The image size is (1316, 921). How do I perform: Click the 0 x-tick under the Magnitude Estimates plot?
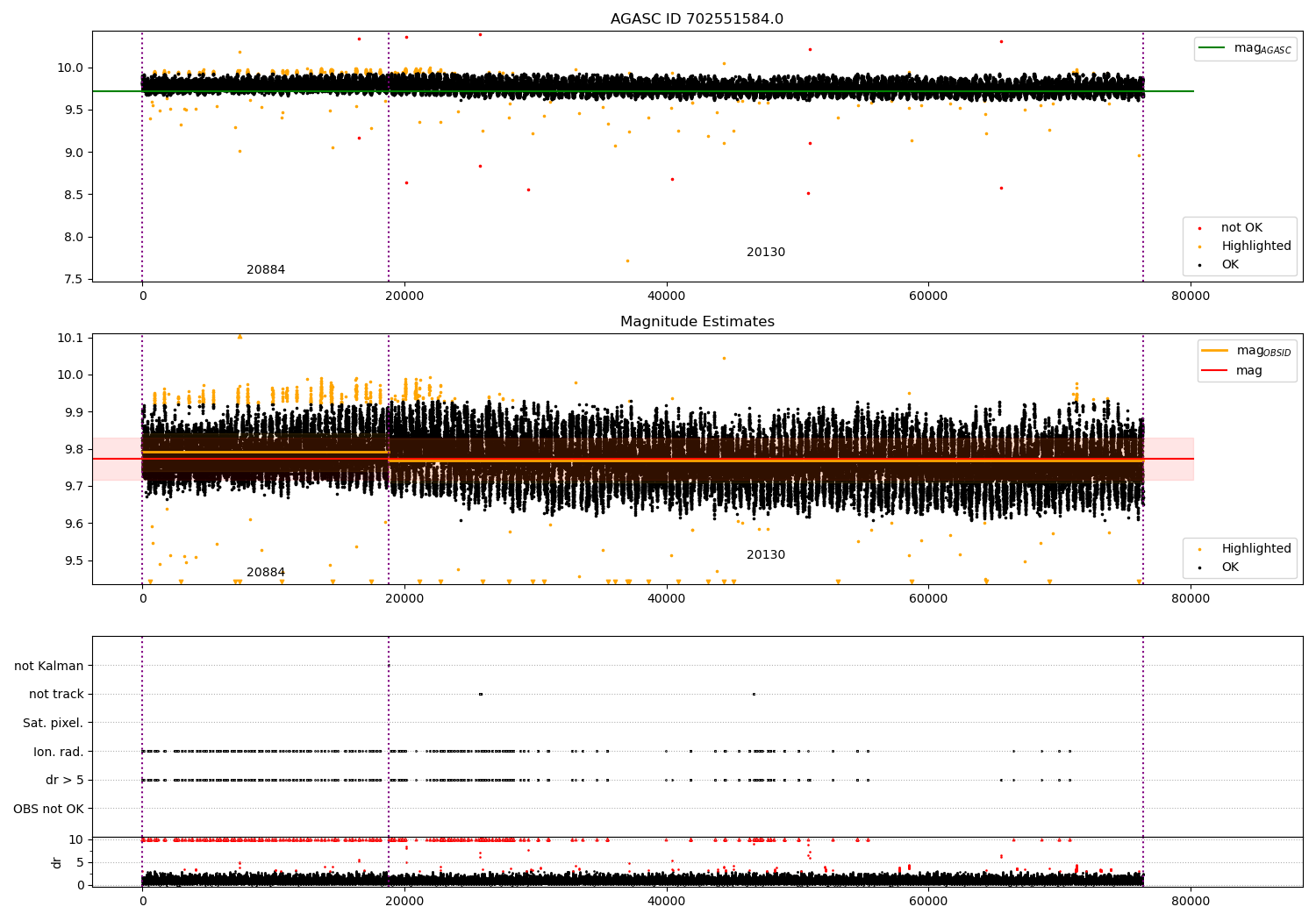coord(142,599)
